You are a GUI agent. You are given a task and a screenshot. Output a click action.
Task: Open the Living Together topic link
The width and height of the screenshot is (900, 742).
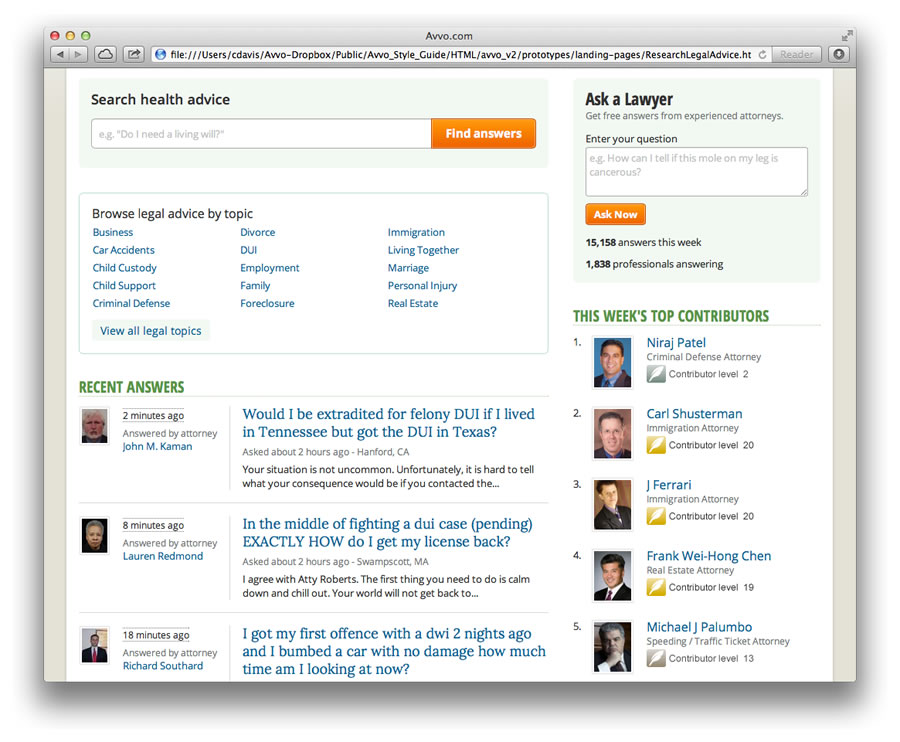[x=424, y=250]
